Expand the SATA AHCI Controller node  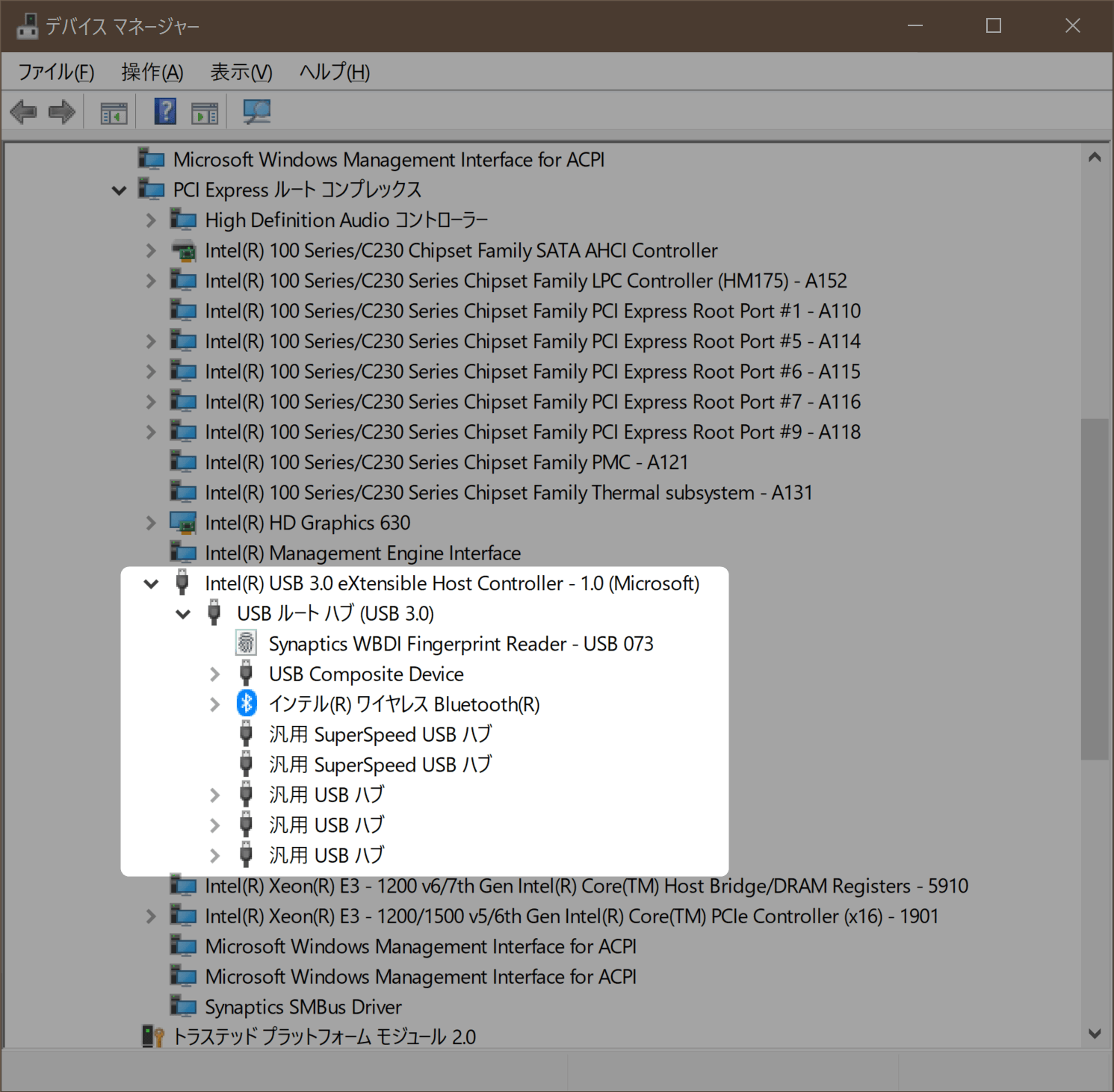coord(151,250)
